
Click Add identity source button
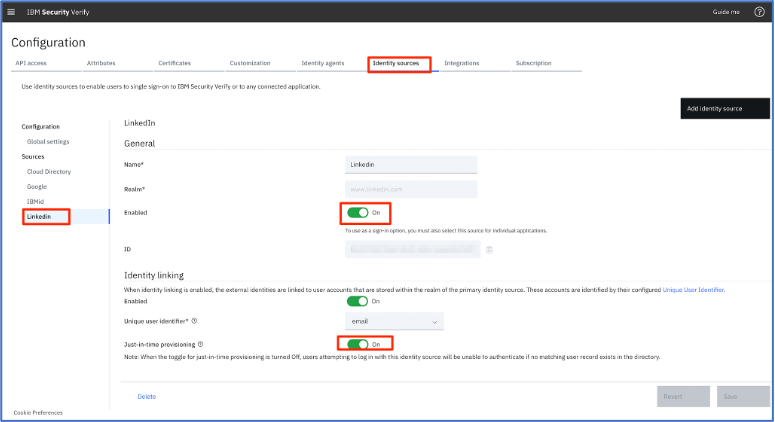click(x=725, y=108)
